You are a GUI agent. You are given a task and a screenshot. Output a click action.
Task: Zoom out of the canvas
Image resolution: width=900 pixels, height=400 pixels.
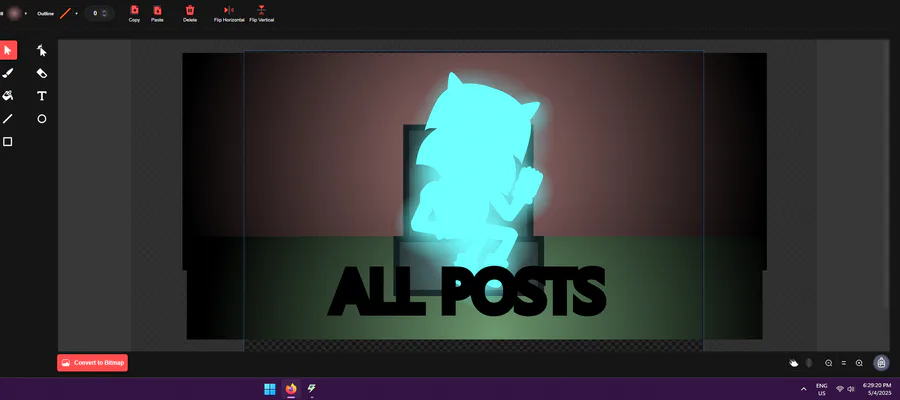[x=829, y=363]
